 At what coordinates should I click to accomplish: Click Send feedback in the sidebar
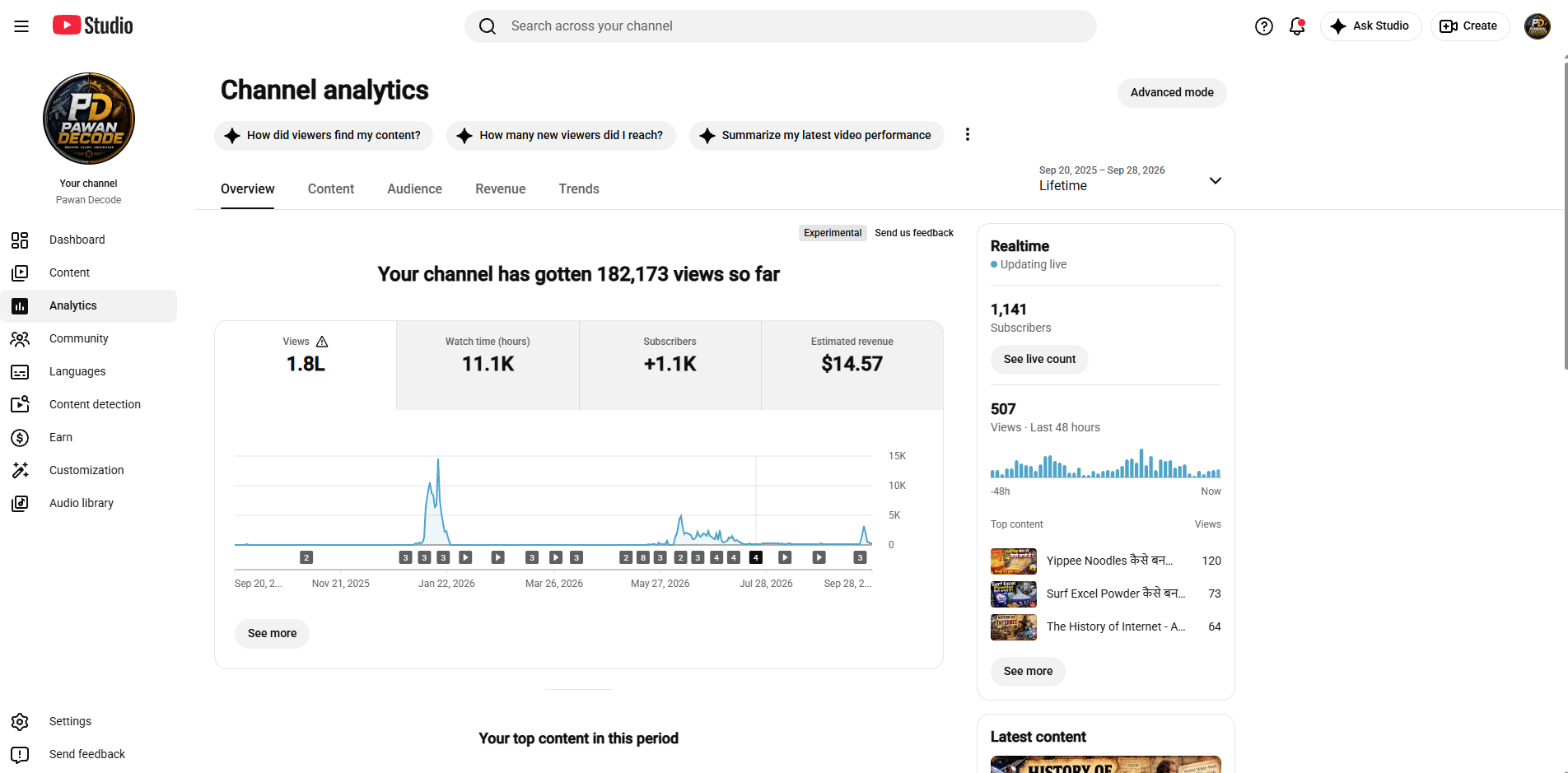coord(89,754)
